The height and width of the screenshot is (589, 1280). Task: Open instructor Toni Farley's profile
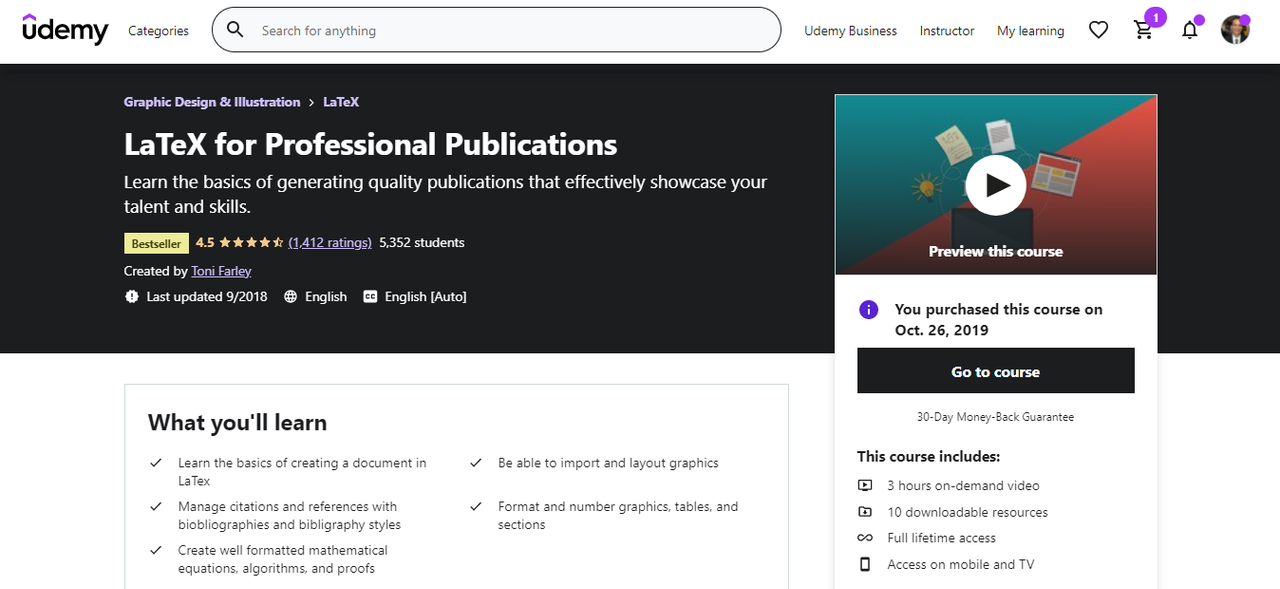coord(221,271)
